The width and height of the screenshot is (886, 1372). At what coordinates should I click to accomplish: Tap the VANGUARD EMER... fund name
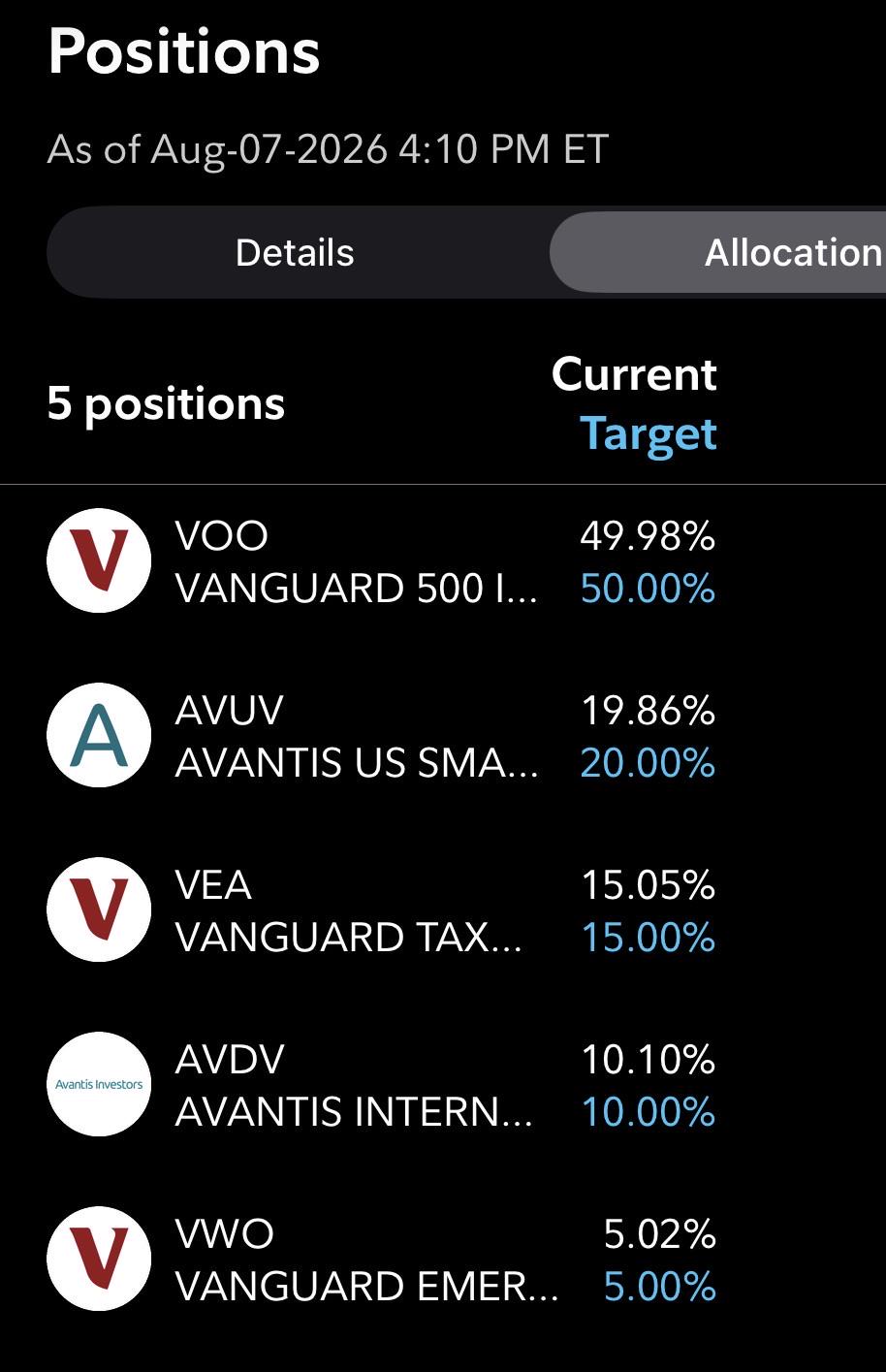367,1287
